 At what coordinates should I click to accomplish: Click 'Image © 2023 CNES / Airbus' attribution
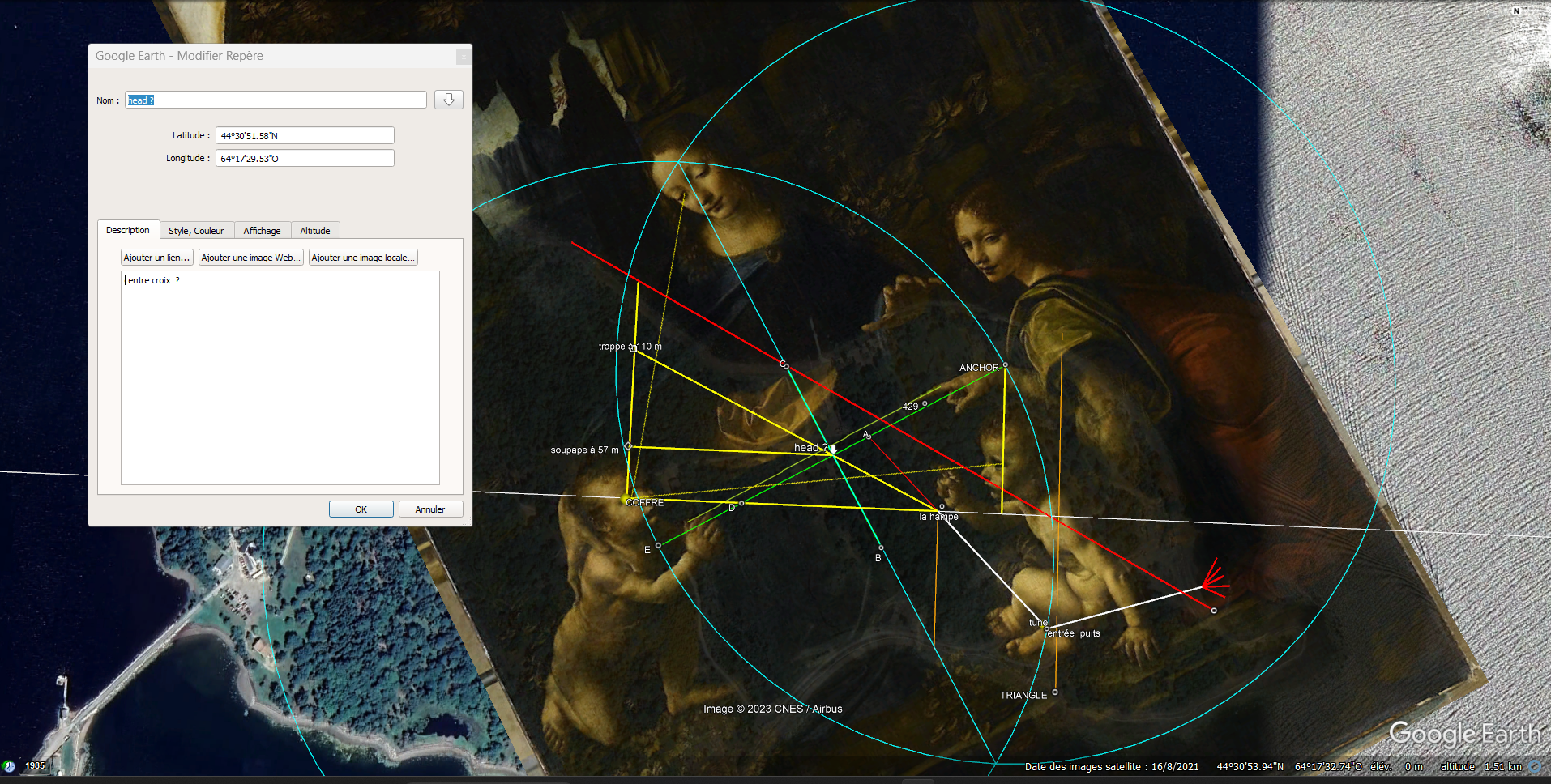point(773,709)
